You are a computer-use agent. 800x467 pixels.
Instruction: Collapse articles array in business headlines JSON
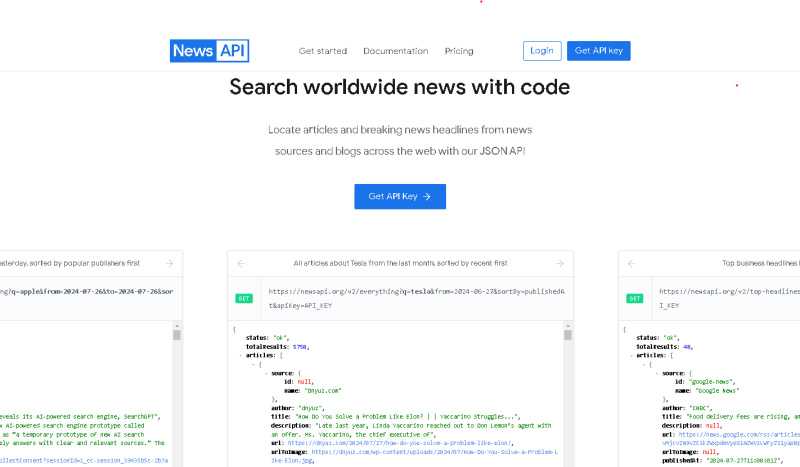coord(632,355)
